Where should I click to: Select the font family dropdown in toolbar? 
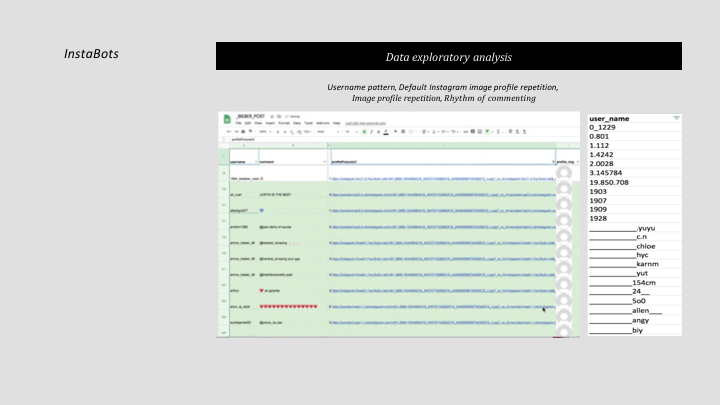pos(323,131)
